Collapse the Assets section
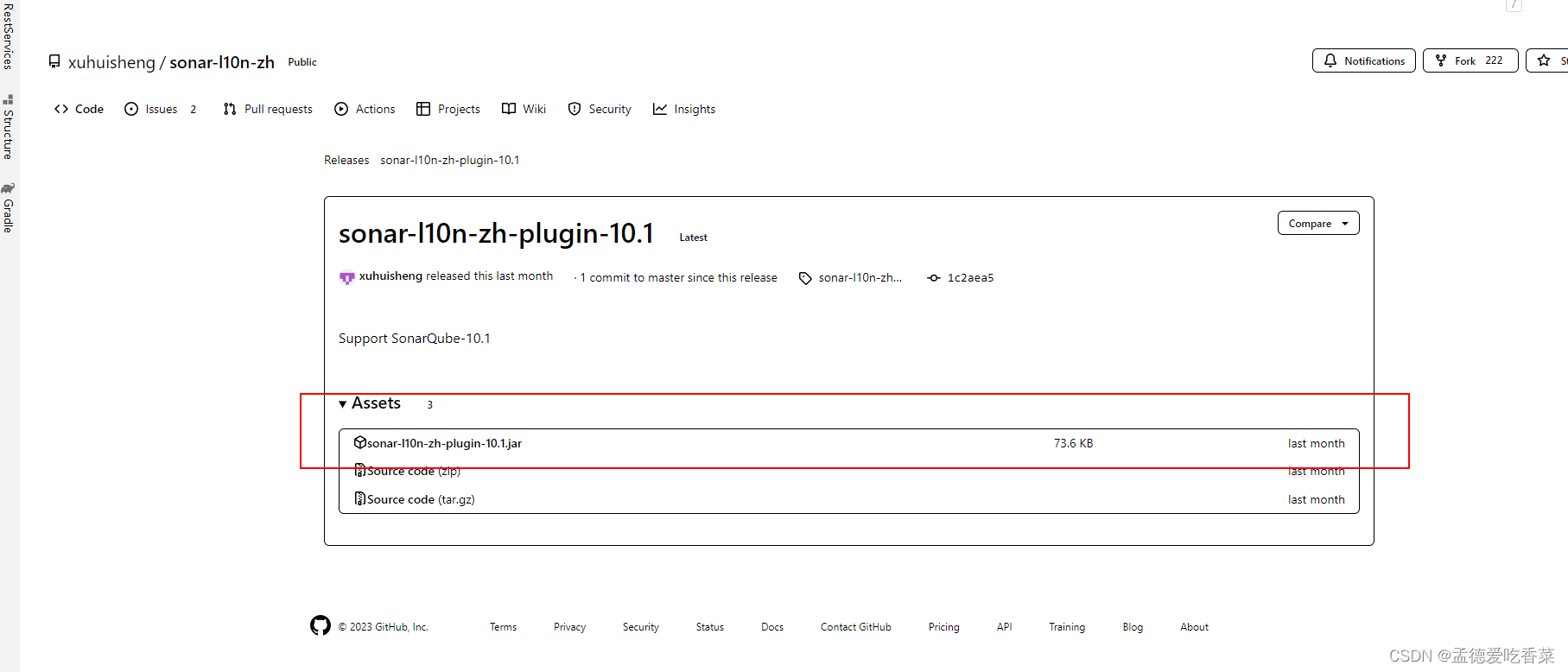Screen dimensions: 1568x672 point(370,403)
